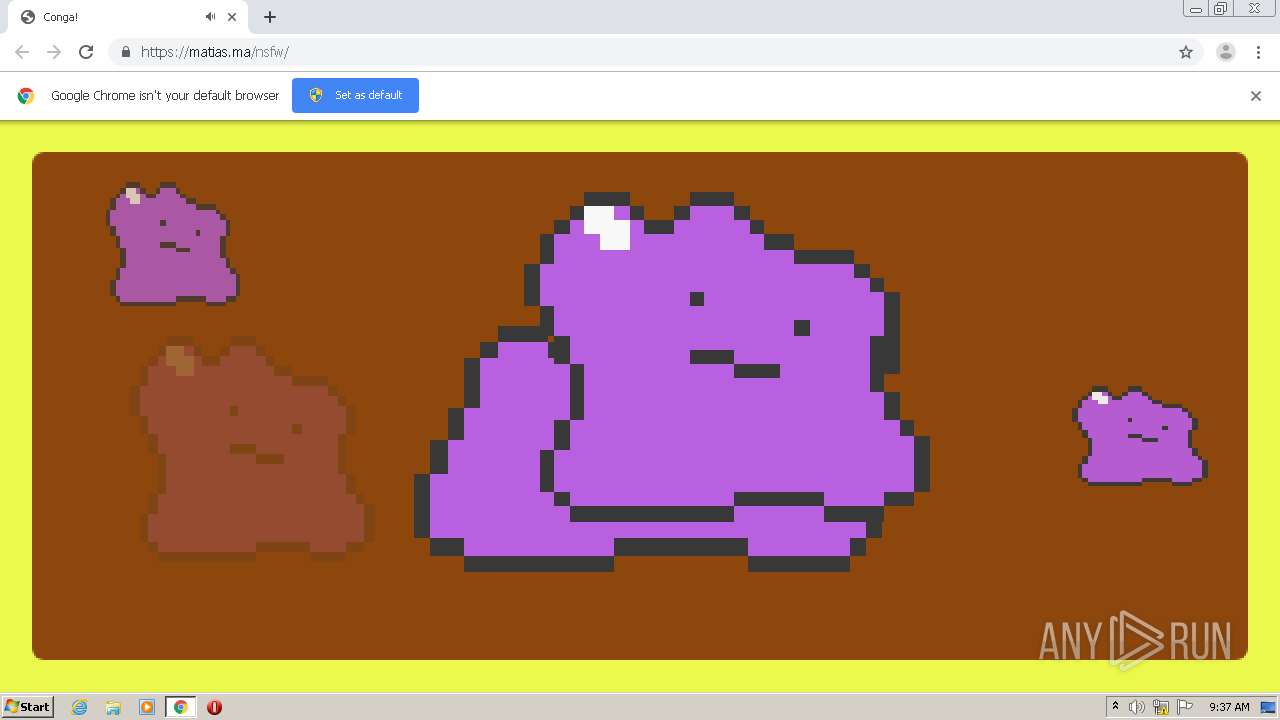Click the 9:37 AM clock
The image size is (1280, 720).
point(1229,707)
